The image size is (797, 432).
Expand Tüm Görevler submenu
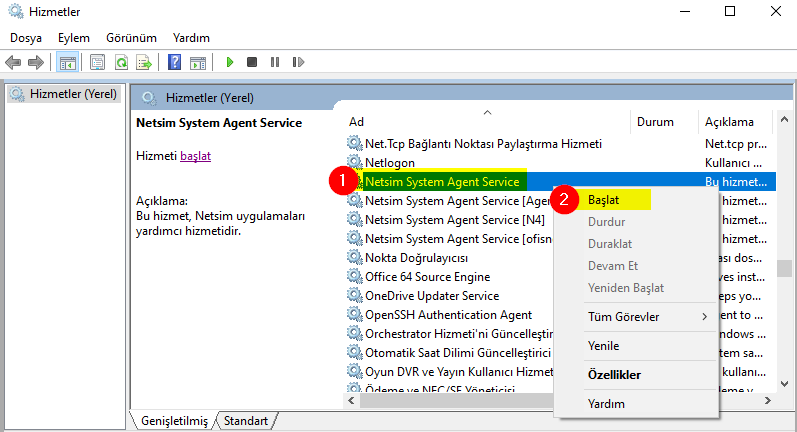[635, 317]
